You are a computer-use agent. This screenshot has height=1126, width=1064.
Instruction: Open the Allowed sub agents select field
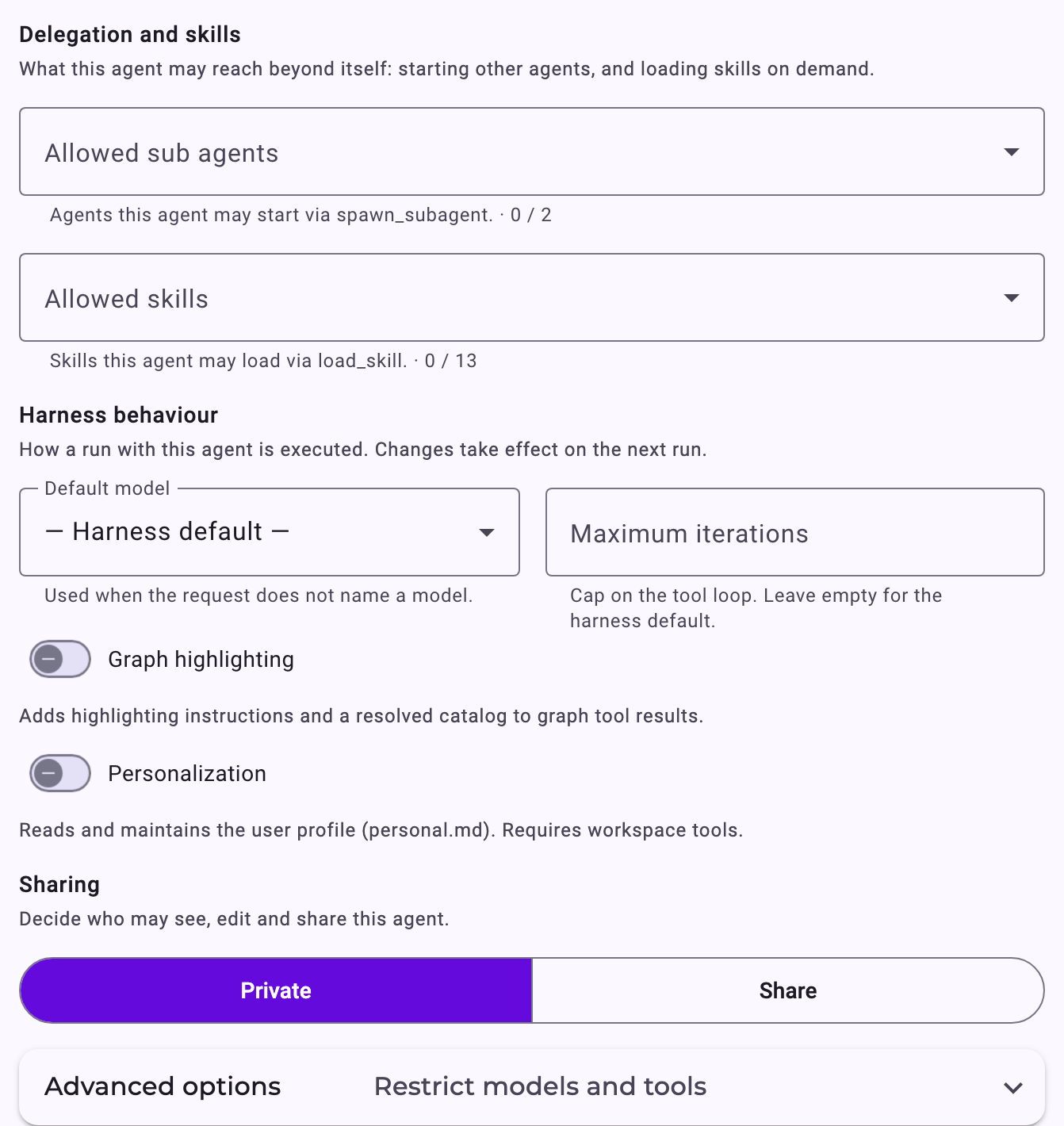click(531, 151)
